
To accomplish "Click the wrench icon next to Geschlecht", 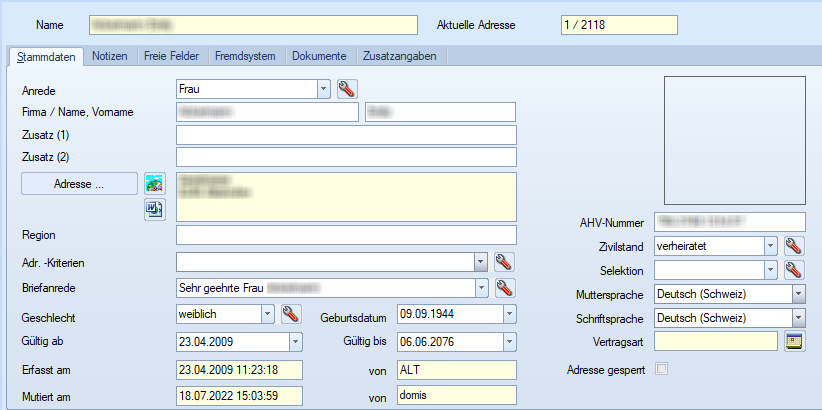I will pyautogui.click(x=291, y=314).
